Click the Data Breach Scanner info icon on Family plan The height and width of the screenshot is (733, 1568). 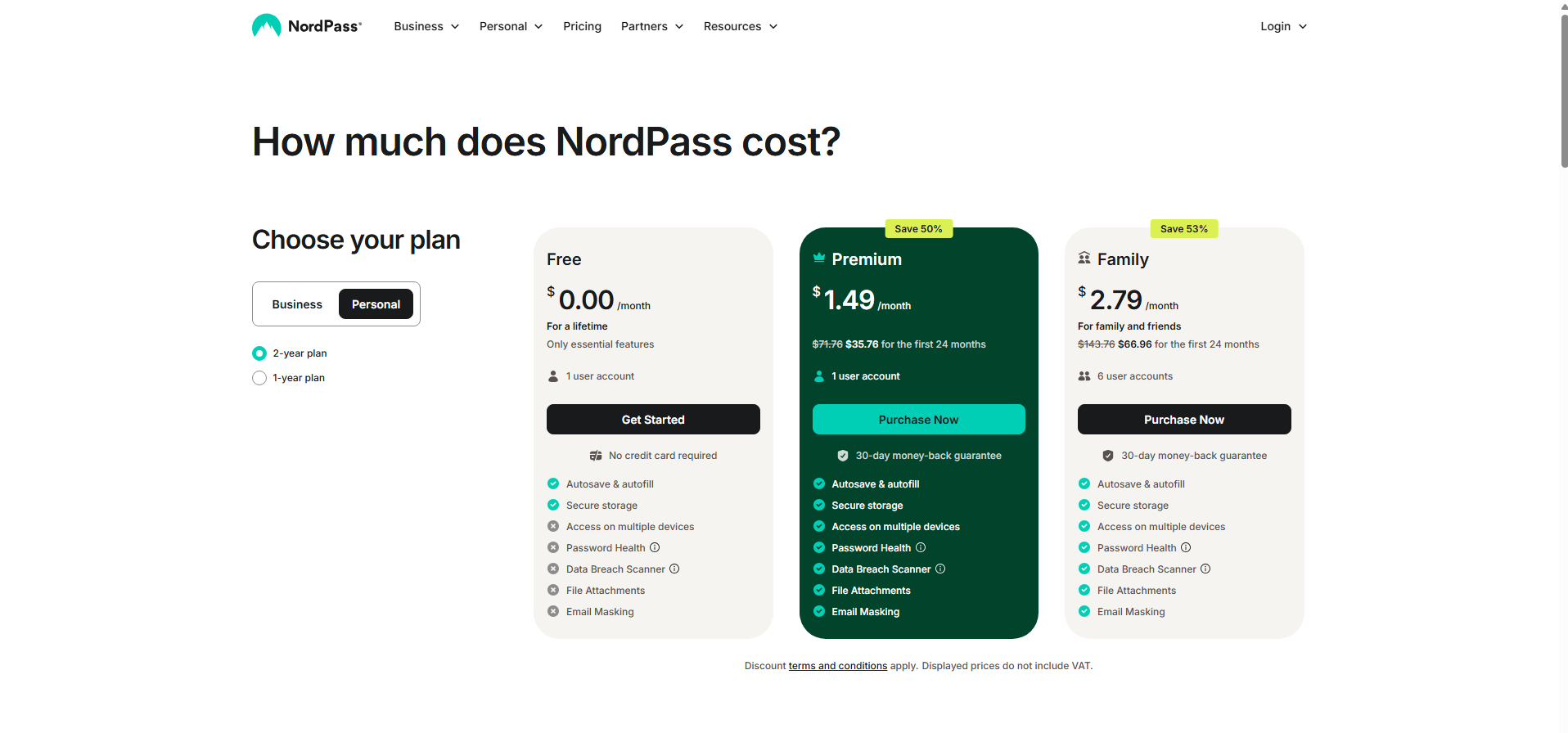click(x=1205, y=569)
